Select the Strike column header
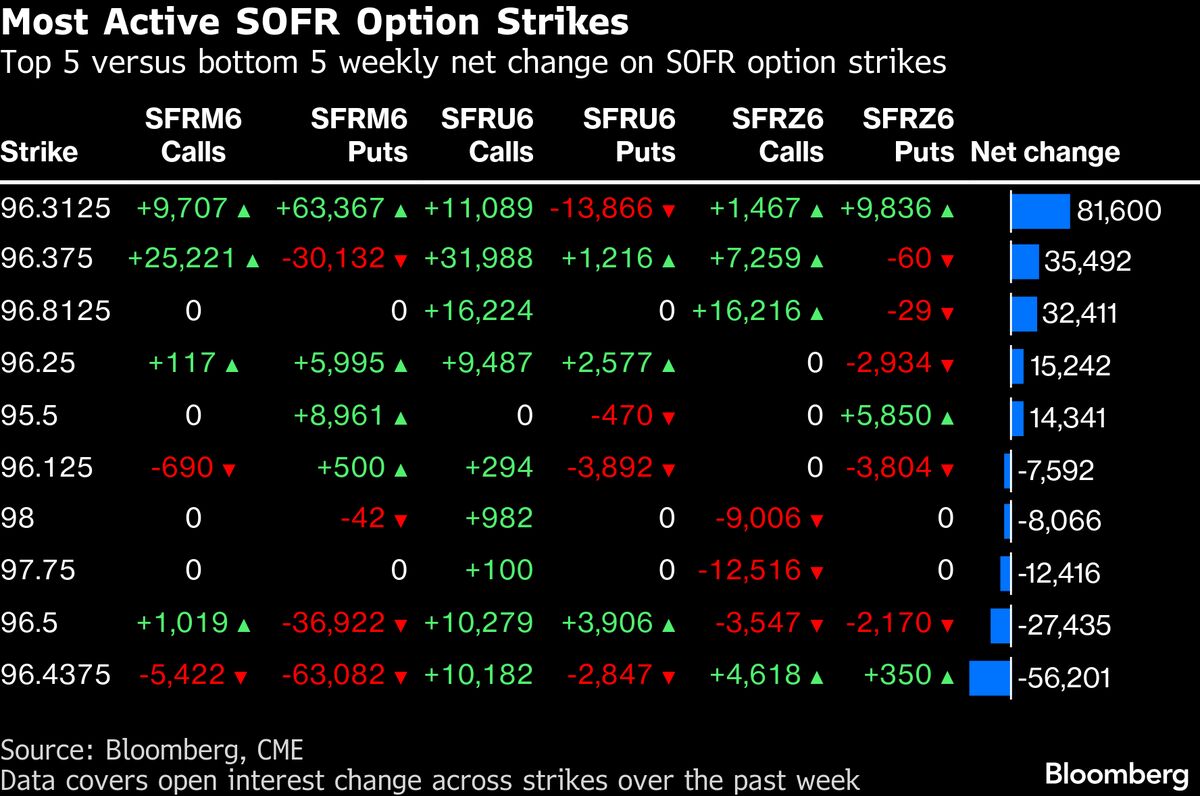The image size is (1200, 796). pyautogui.click(x=39, y=153)
